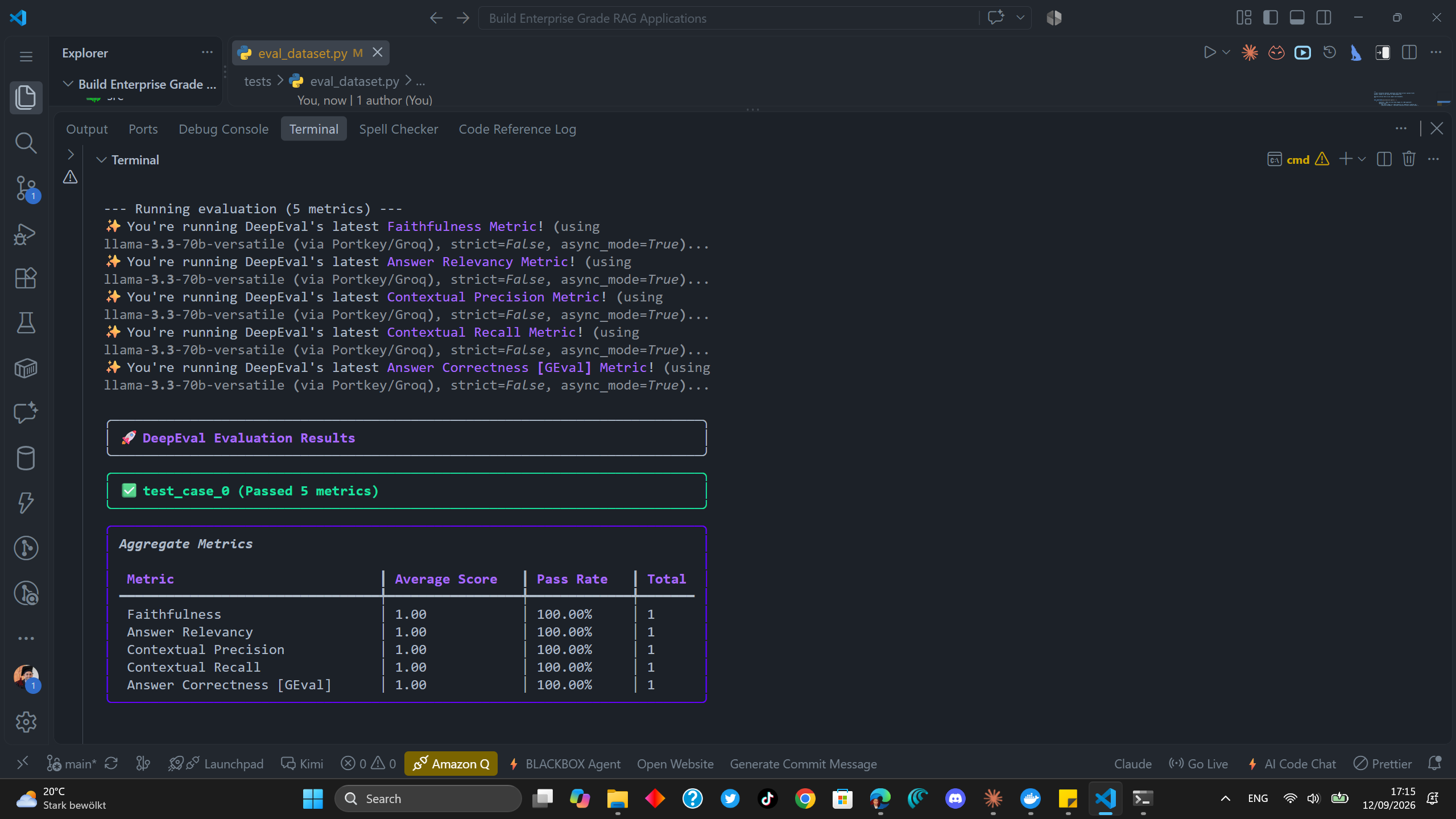The height and width of the screenshot is (819, 1456).
Task: Toggle the bottom panel layout button
Action: tap(1297, 18)
